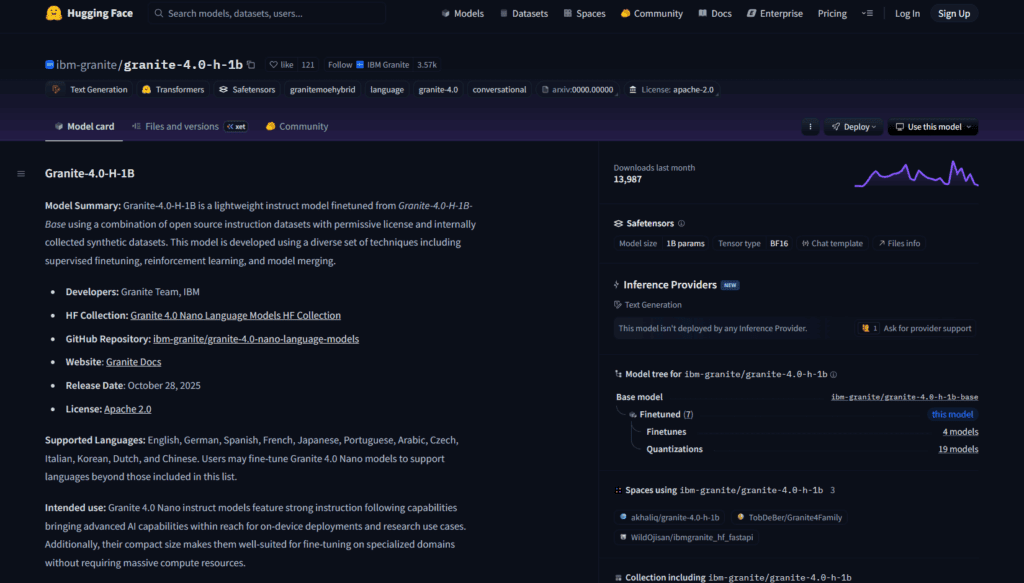Open the Use this model dropdown
The width and height of the screenshot is (1024, 583).
click(x=933, y=127)
